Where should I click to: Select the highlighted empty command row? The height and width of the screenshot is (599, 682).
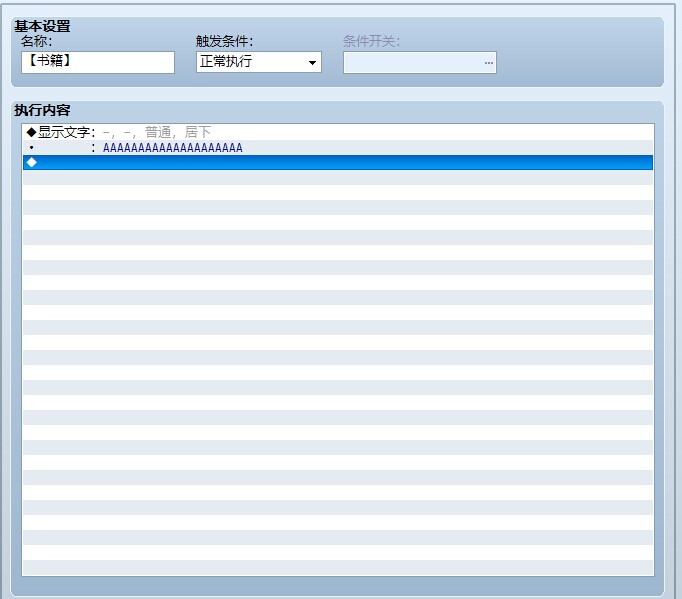point(338,162)
